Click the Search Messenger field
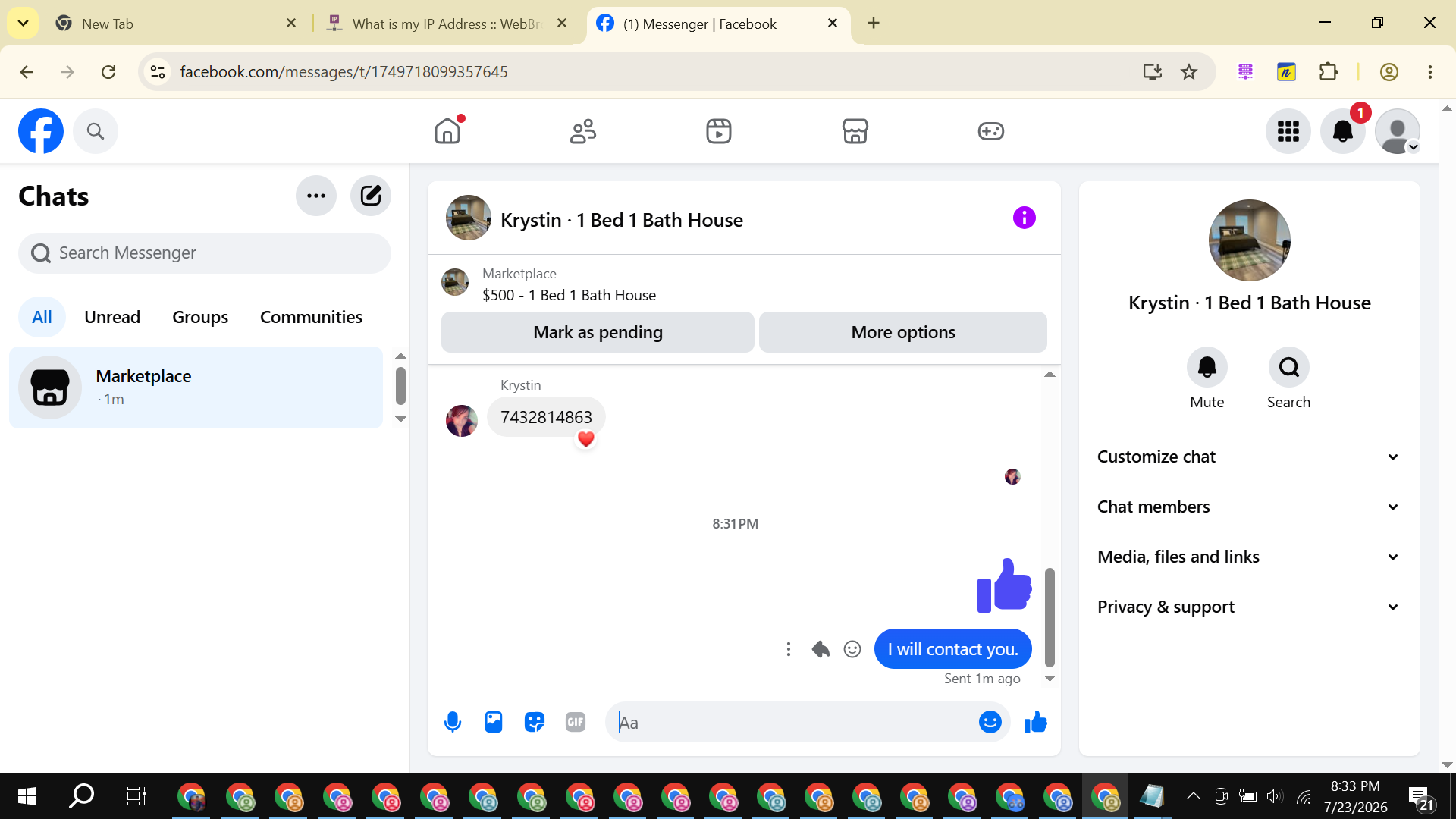The width and height of the screenshot is (1456, 819). pos(205,253)
